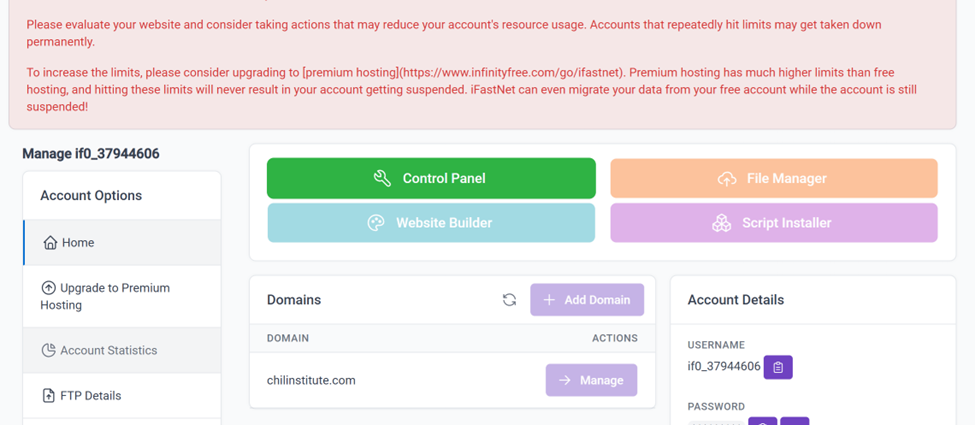Click the wrench icon on Control Panel
The height and width of the screenshot is (425, 975).
coord(382,178)
